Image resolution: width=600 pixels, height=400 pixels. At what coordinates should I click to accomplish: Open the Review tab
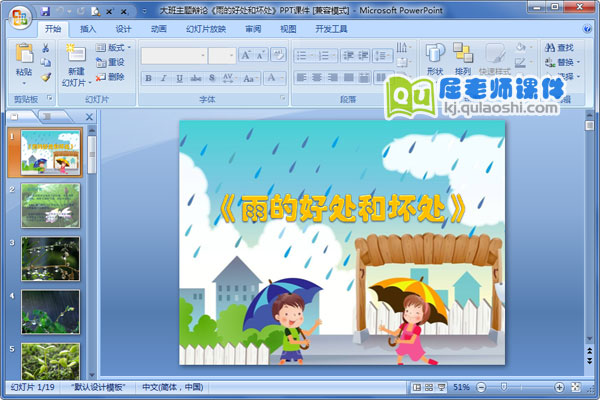pos(253,29)
